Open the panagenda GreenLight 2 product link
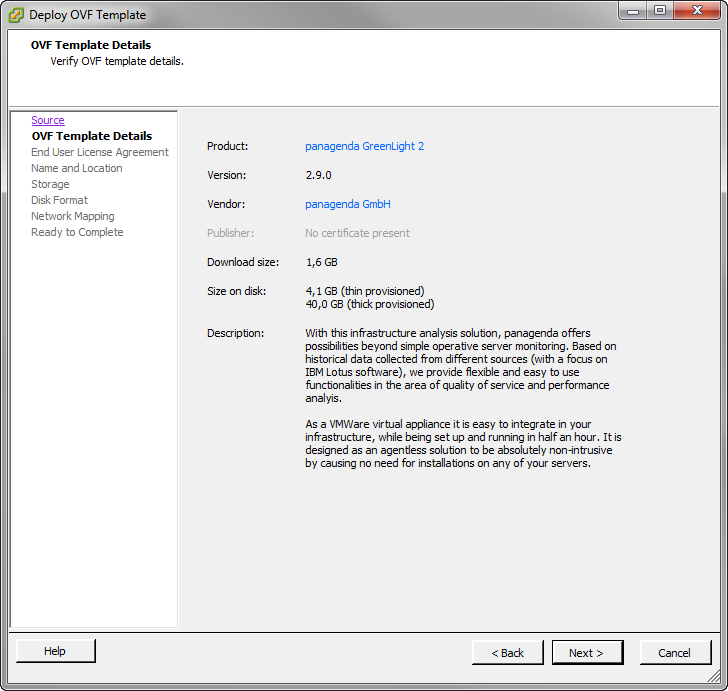728x691 pixels. pos(364,146)
